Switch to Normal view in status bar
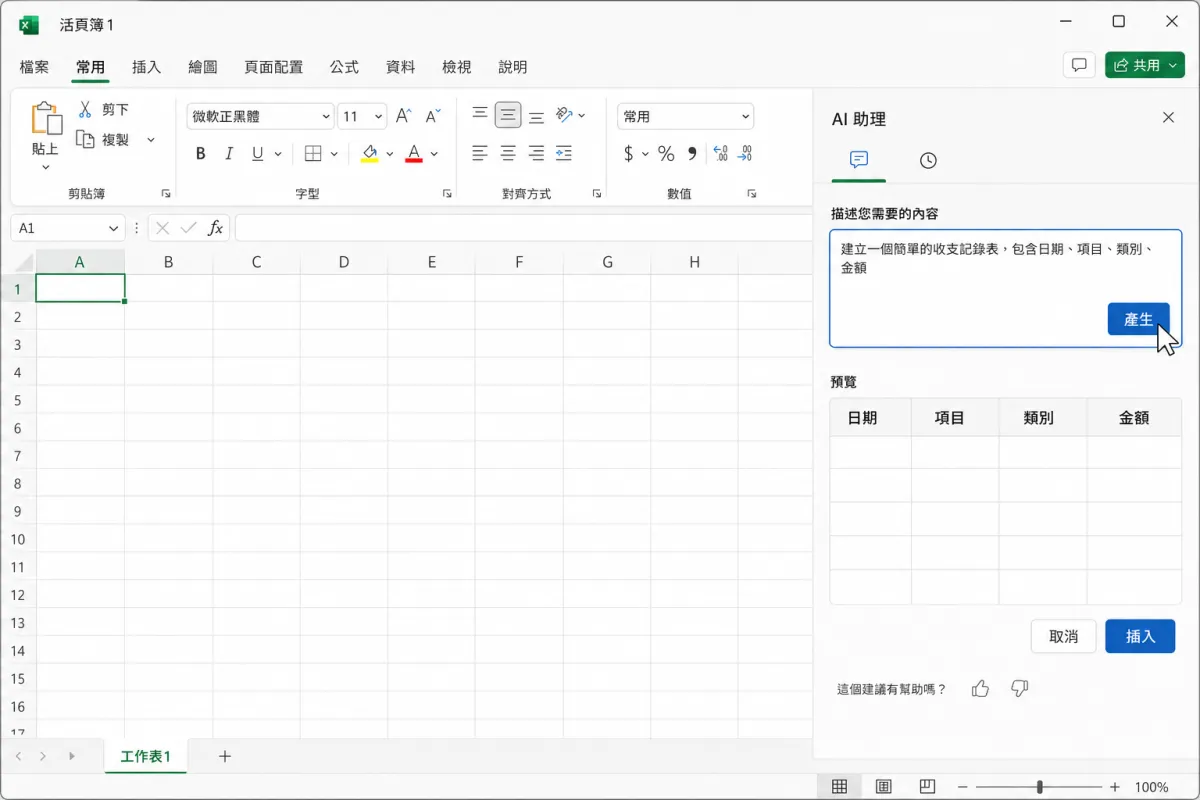The height and width of the screenshot is (800, 1200). point(840,786)
